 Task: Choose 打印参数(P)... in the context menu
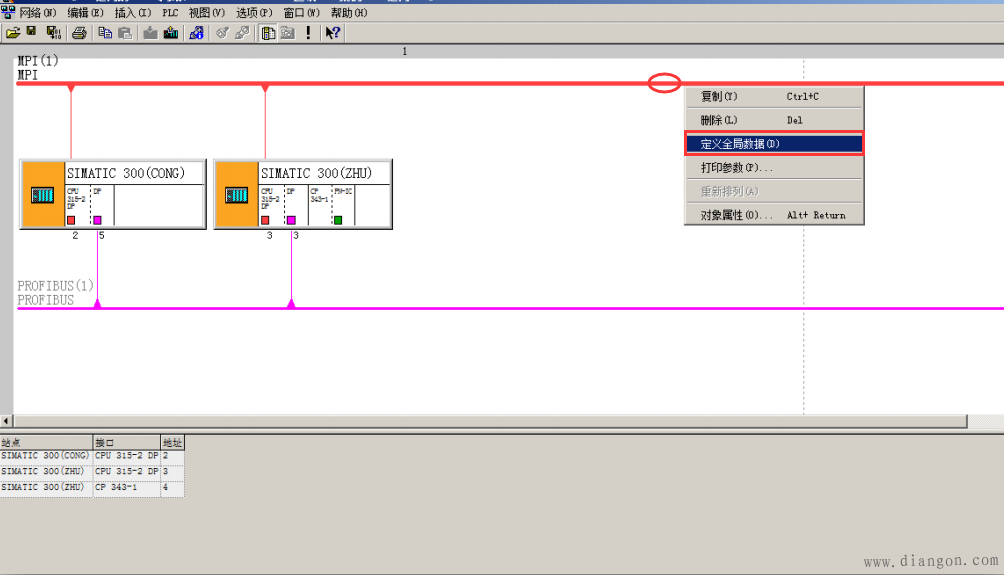(774, 168)
